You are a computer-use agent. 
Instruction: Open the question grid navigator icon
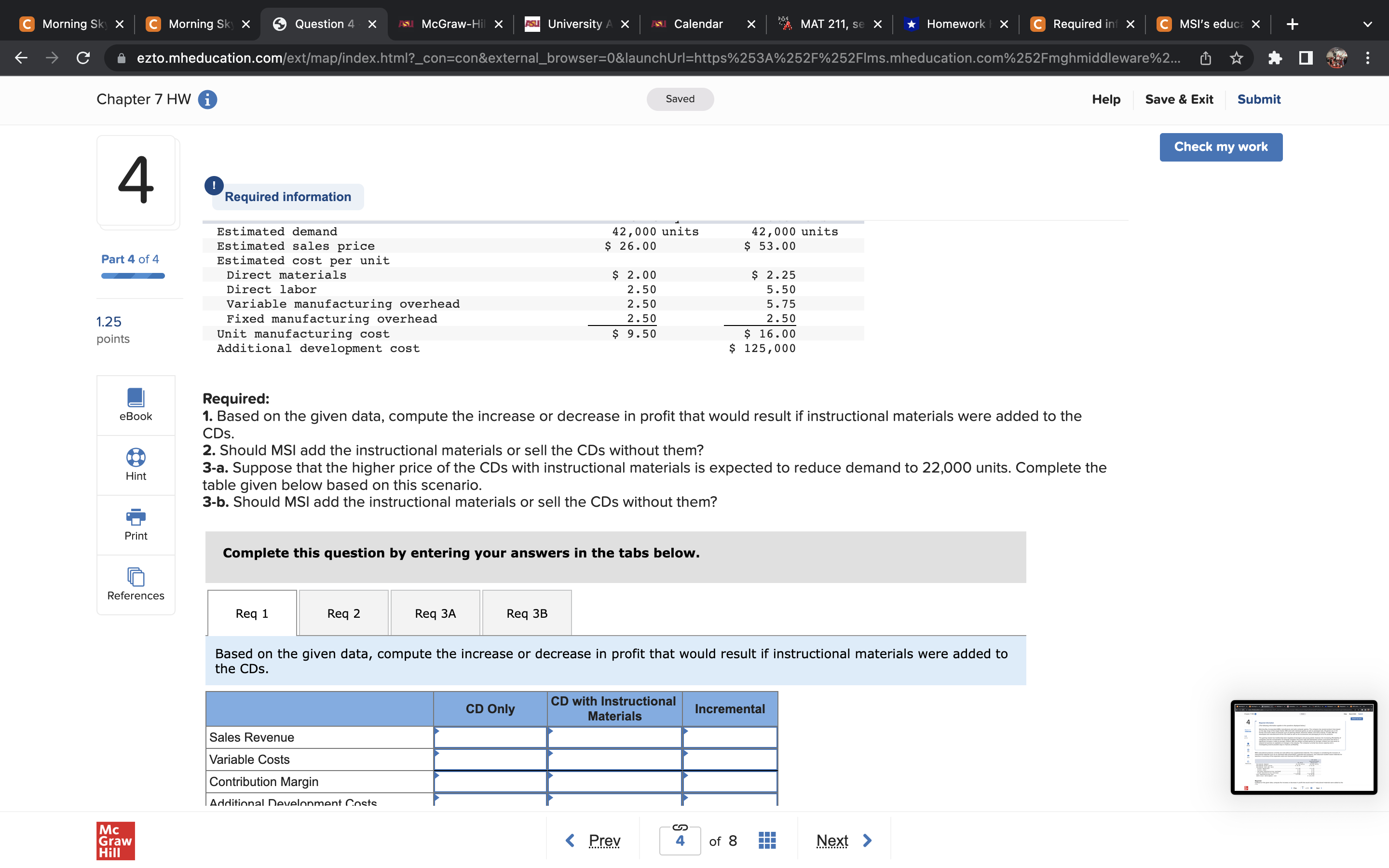click(x=767, y=841)
